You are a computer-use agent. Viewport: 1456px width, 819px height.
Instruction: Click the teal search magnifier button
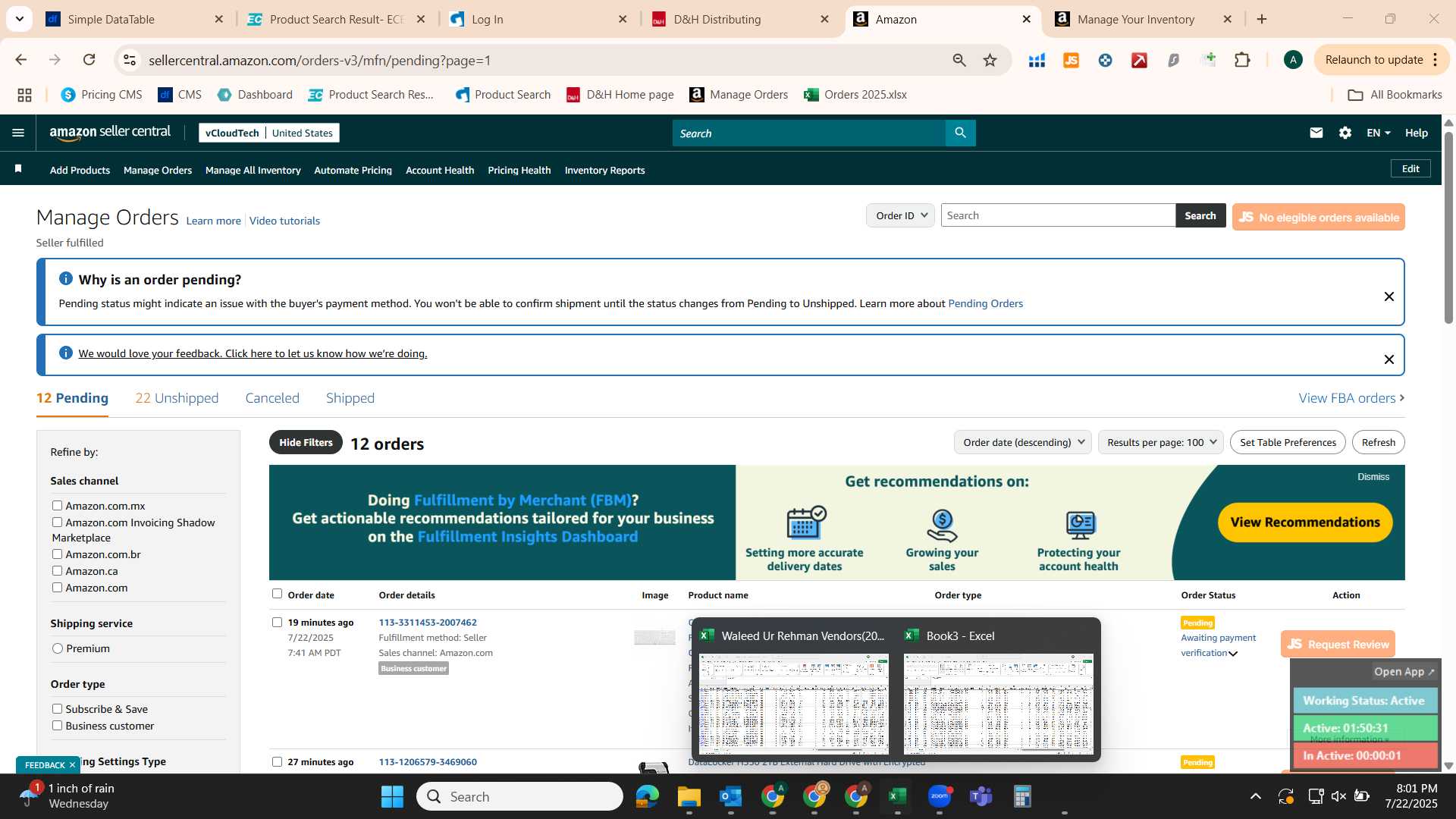pos(960,133)
